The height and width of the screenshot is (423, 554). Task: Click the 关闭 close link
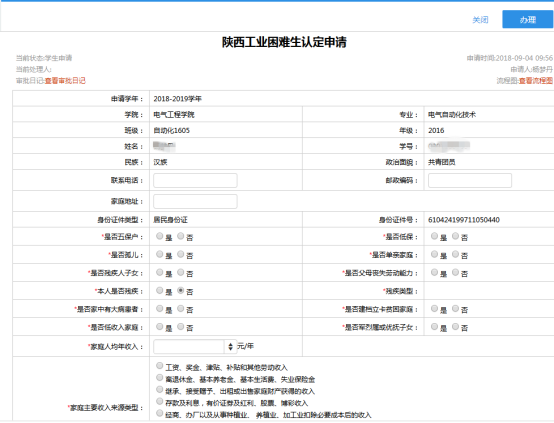click(481, 20)
